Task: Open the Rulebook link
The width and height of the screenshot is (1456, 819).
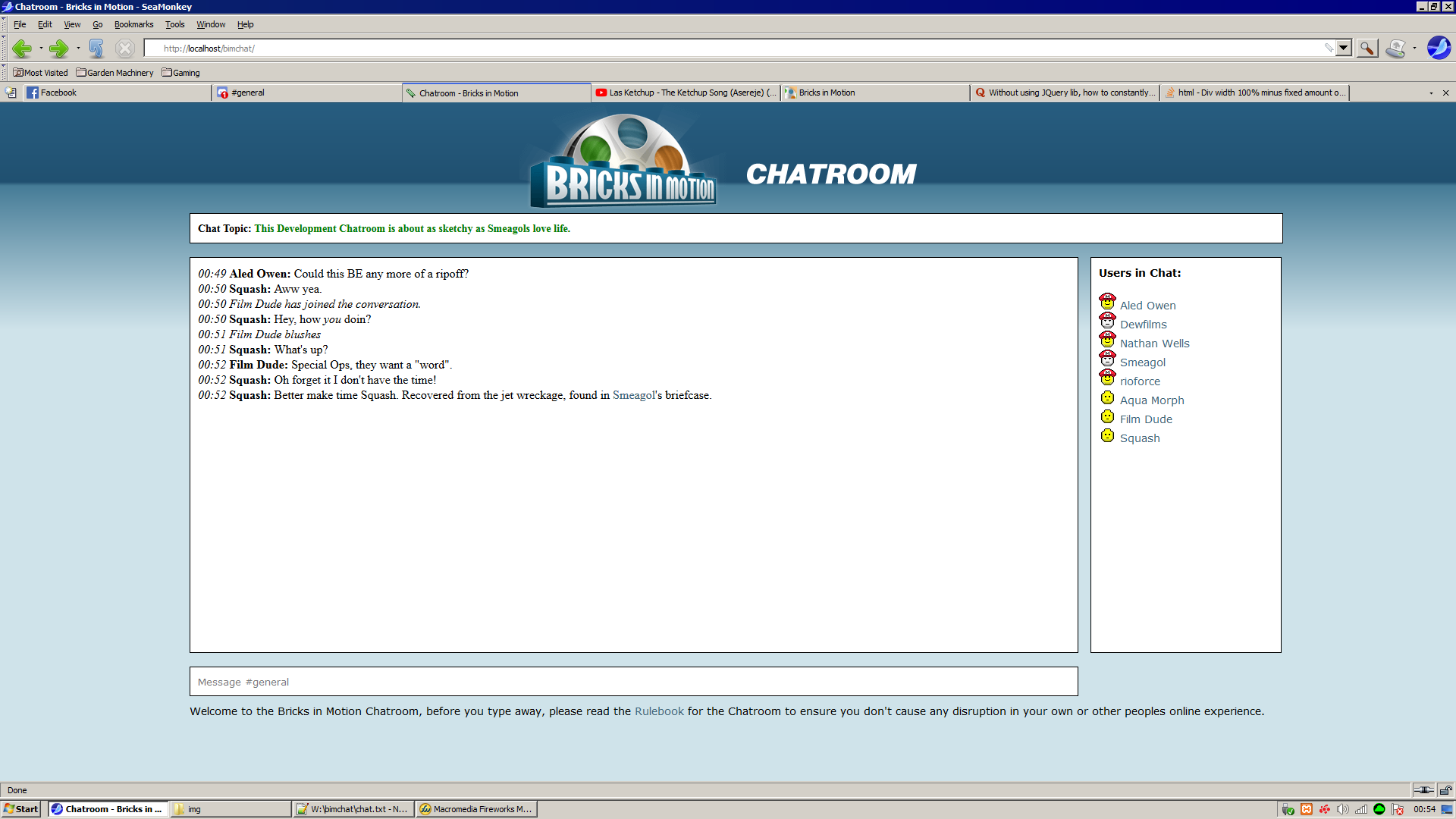Action: (x=658, y=711)
